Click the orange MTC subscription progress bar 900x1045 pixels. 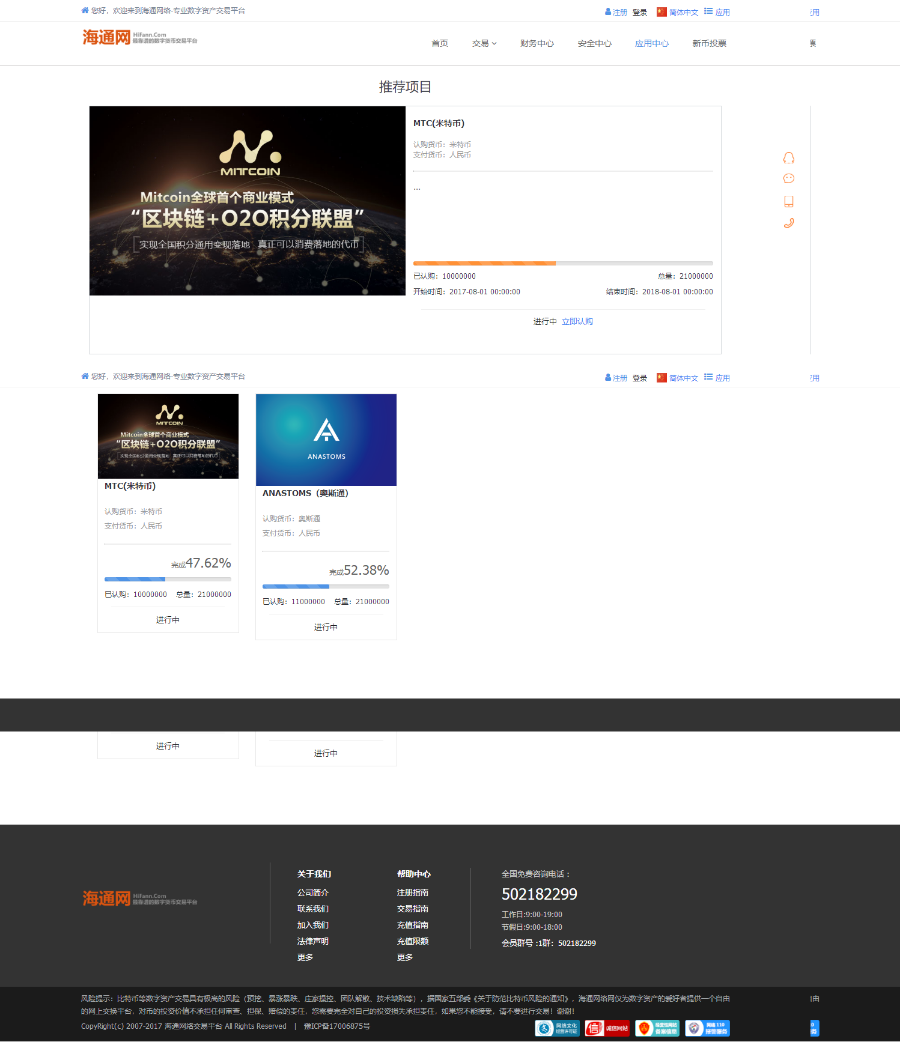(563, 263)
